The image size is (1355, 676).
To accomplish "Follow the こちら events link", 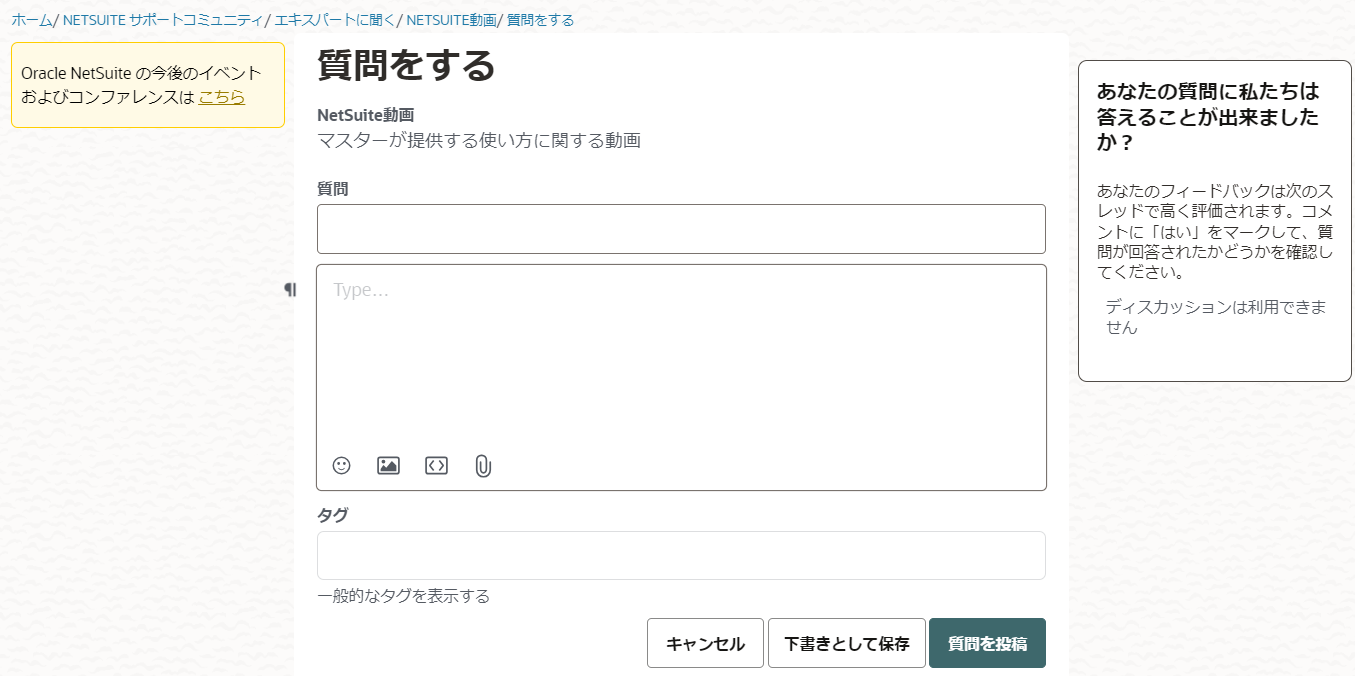I will coord(222,97).
